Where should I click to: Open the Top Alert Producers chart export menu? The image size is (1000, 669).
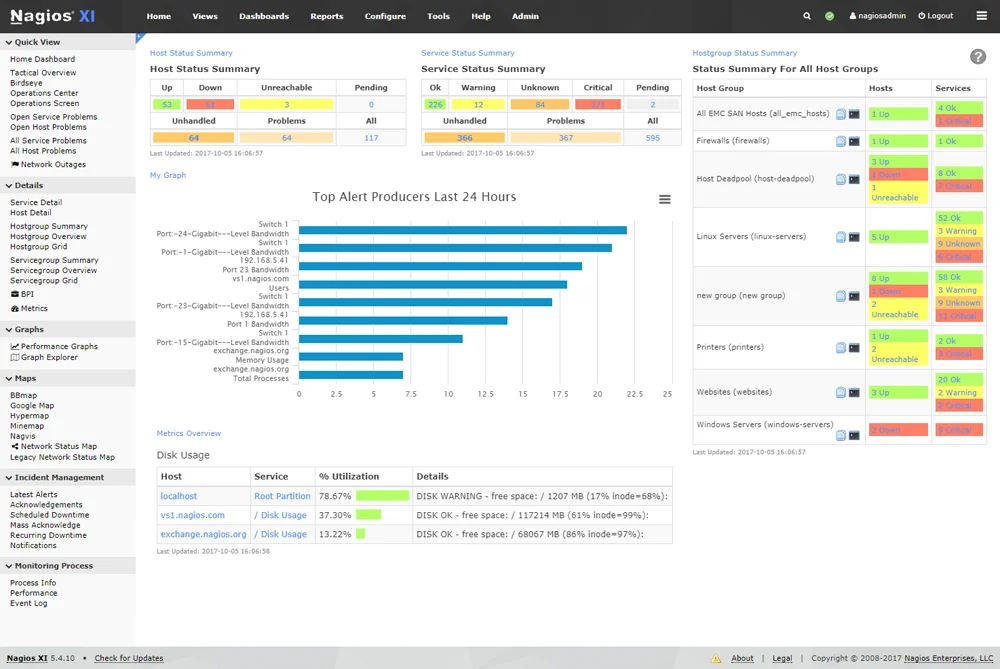click(665, 199)
